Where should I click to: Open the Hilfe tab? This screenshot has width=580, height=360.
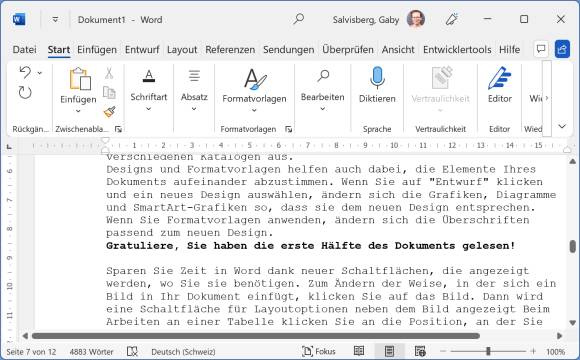[509, 50]
